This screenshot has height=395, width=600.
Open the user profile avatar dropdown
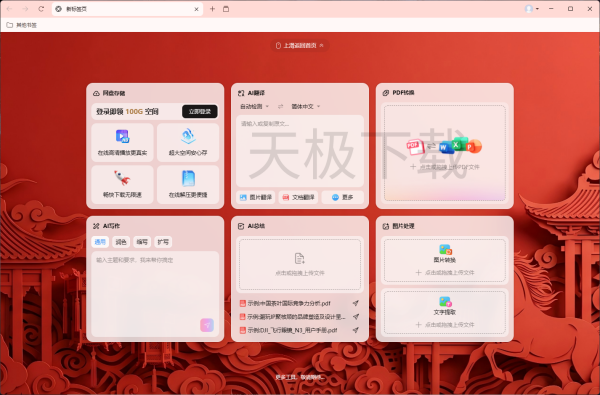coord(532,9)
